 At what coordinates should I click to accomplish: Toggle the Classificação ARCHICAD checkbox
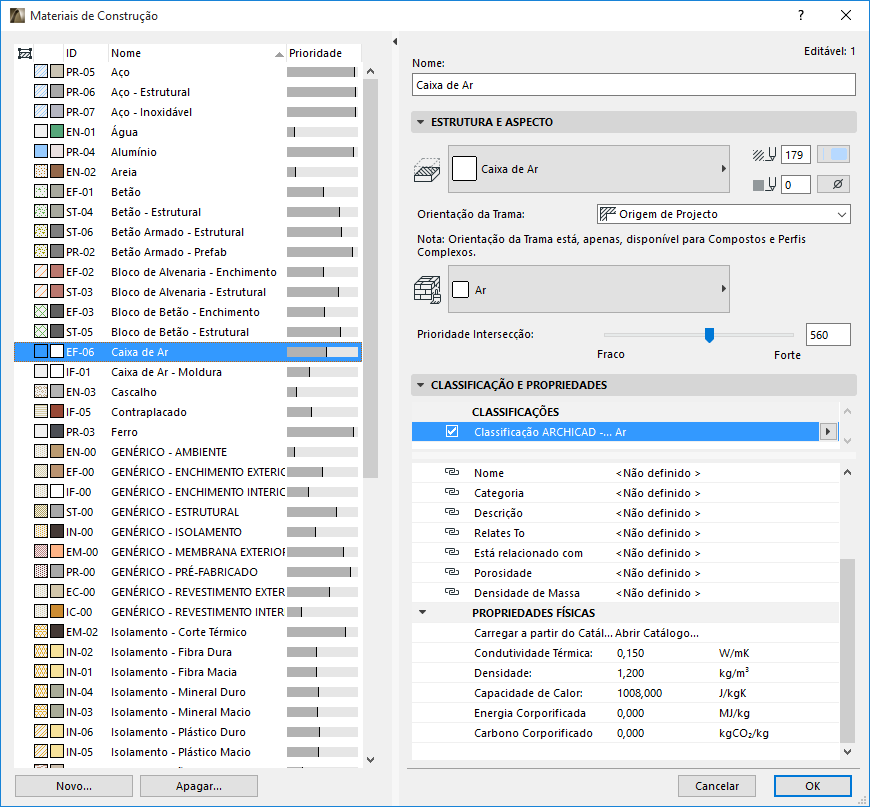(452, 431)
